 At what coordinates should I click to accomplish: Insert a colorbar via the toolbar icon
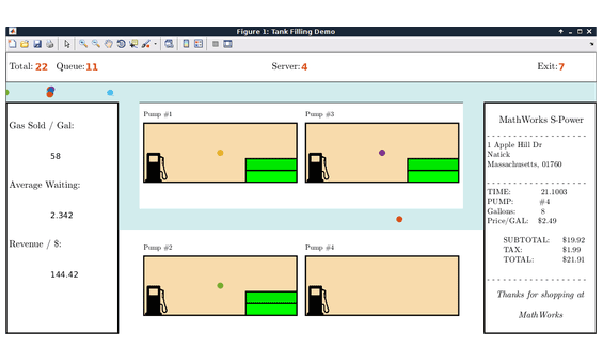(x=186, y=44)
